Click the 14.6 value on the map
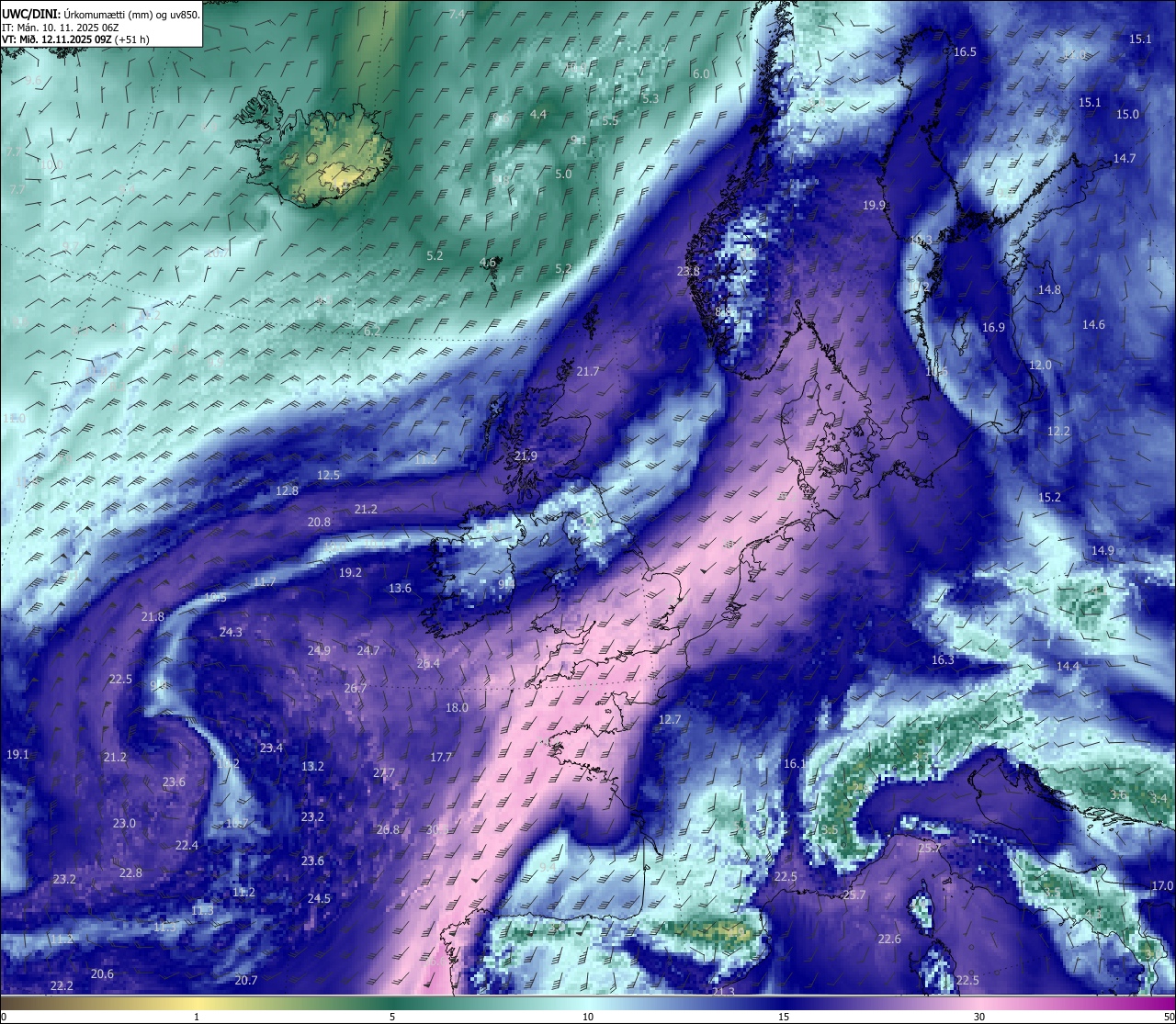This screenshot has height=1024, width=1176. [x=1093, y=325]
